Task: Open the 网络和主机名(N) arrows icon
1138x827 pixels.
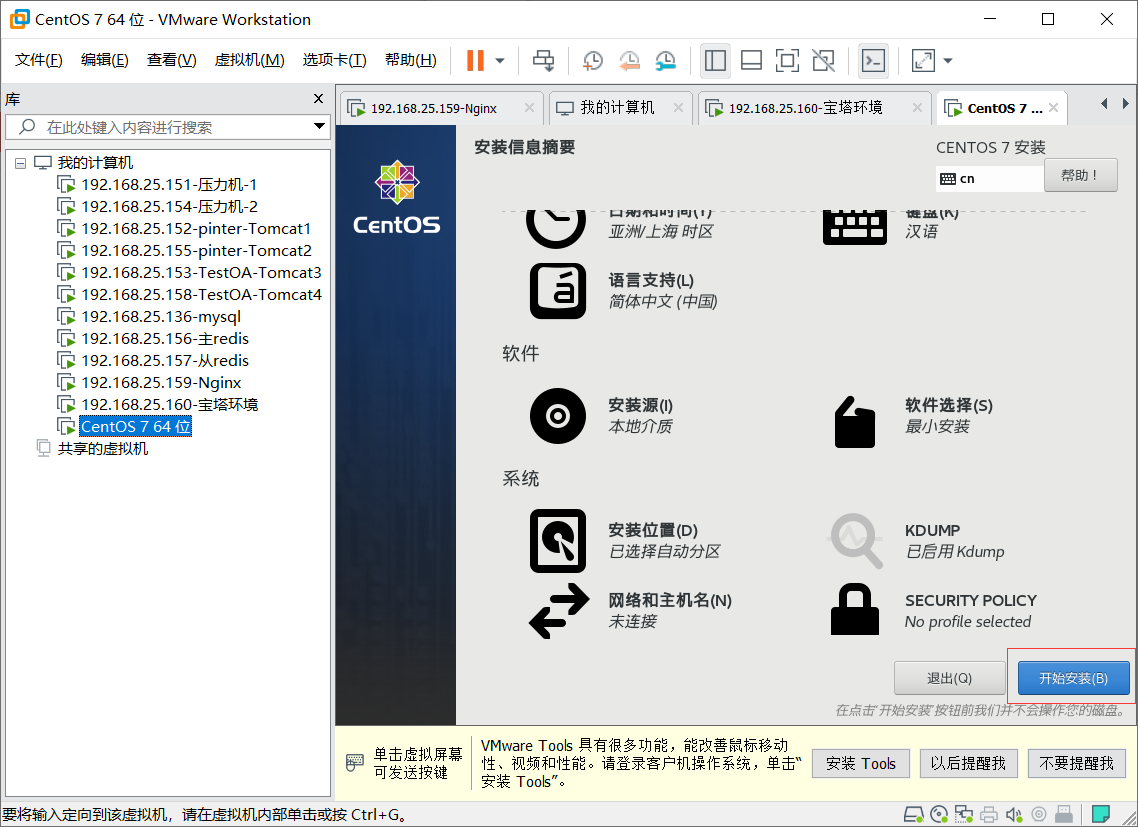Action: pos(559,611)
